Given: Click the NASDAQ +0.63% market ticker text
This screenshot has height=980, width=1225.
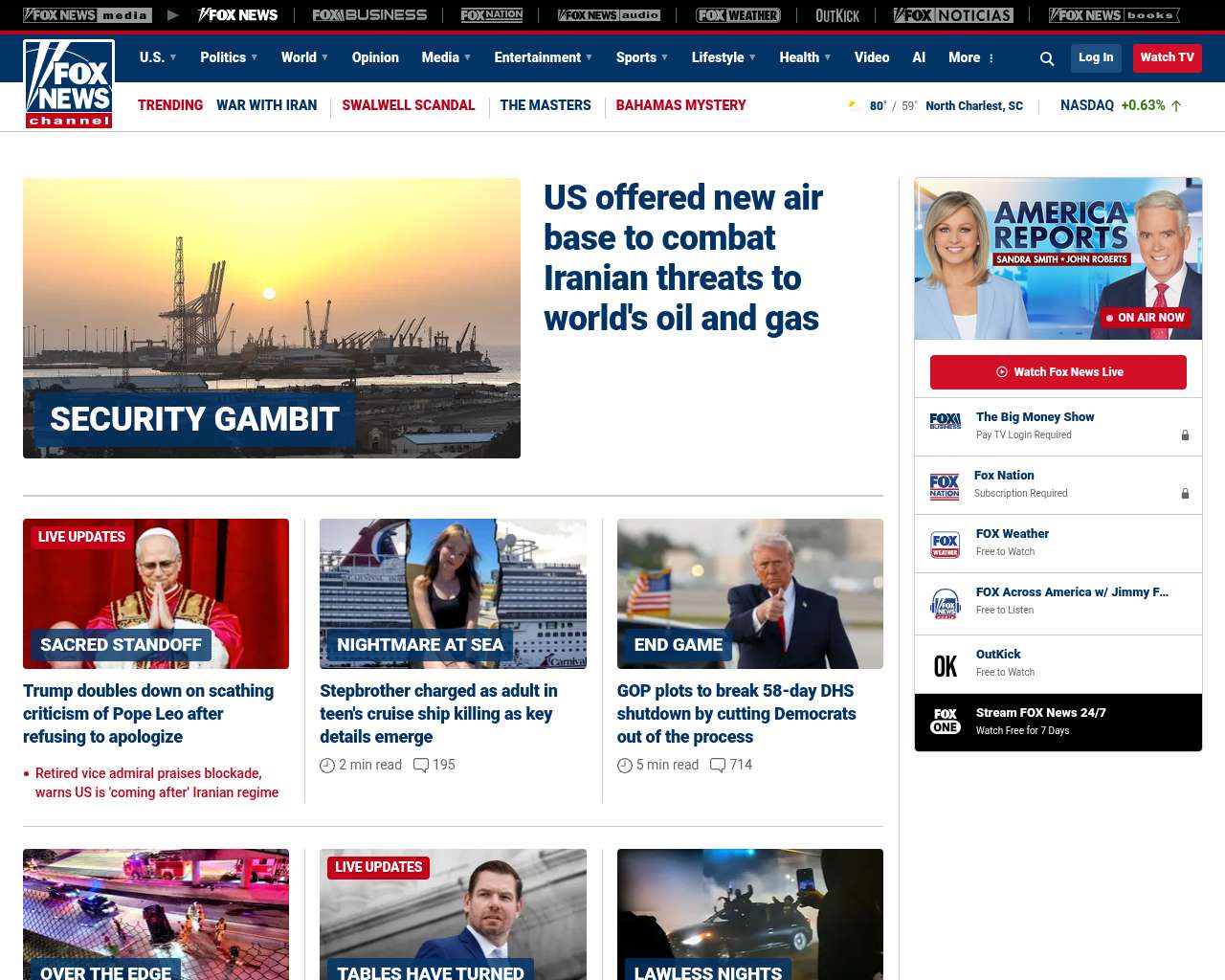Looking at the screenshot, I should [1112, 105].
